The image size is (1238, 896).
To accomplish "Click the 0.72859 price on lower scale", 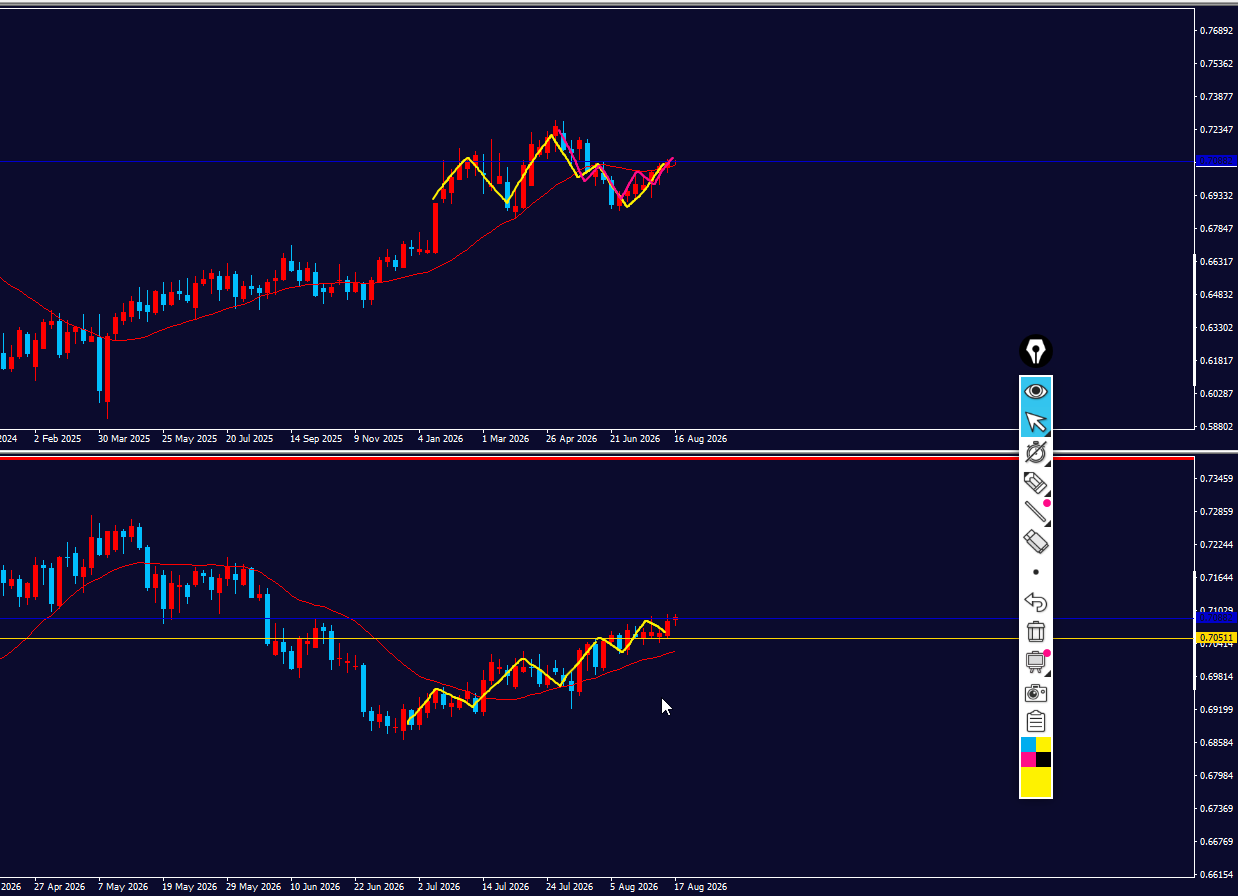I will pos(1216,511).
